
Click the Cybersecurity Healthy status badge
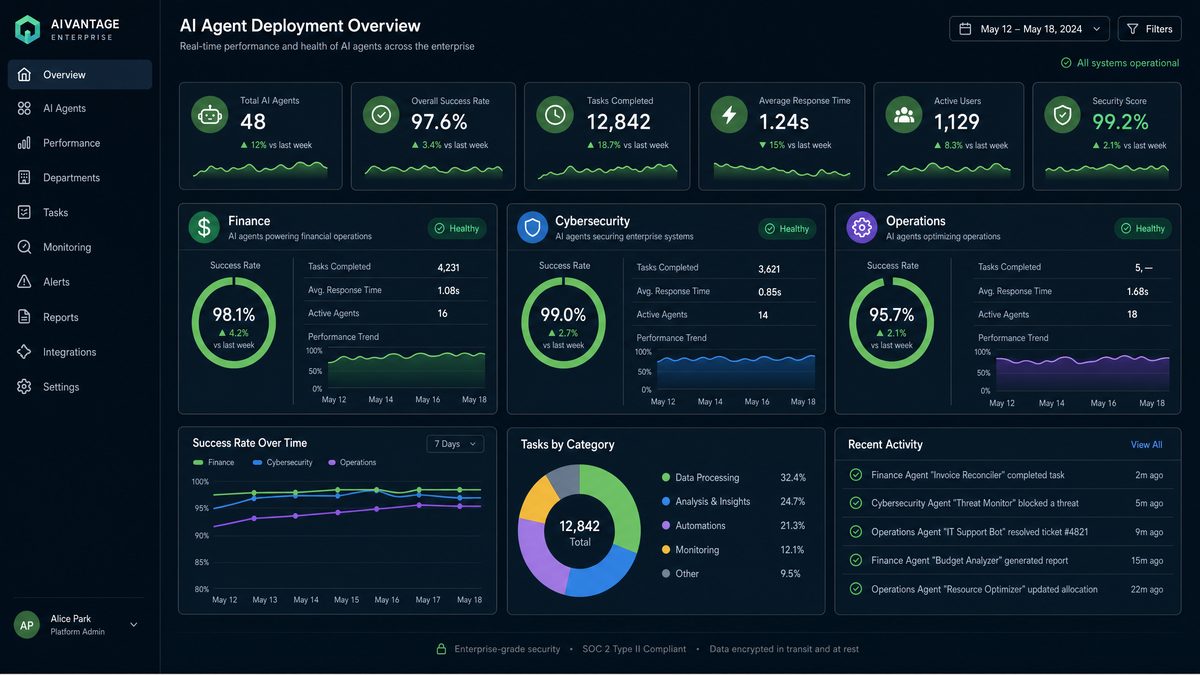click(787, 228)
